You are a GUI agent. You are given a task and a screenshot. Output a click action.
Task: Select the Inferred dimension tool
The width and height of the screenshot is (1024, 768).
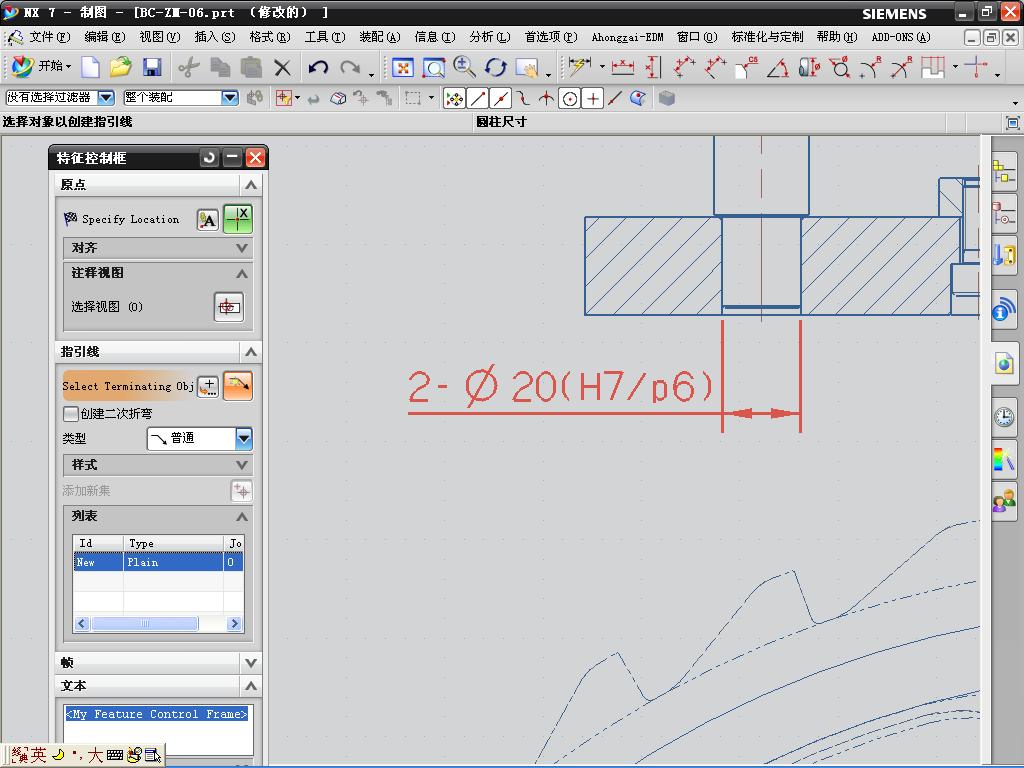[579, 67]
